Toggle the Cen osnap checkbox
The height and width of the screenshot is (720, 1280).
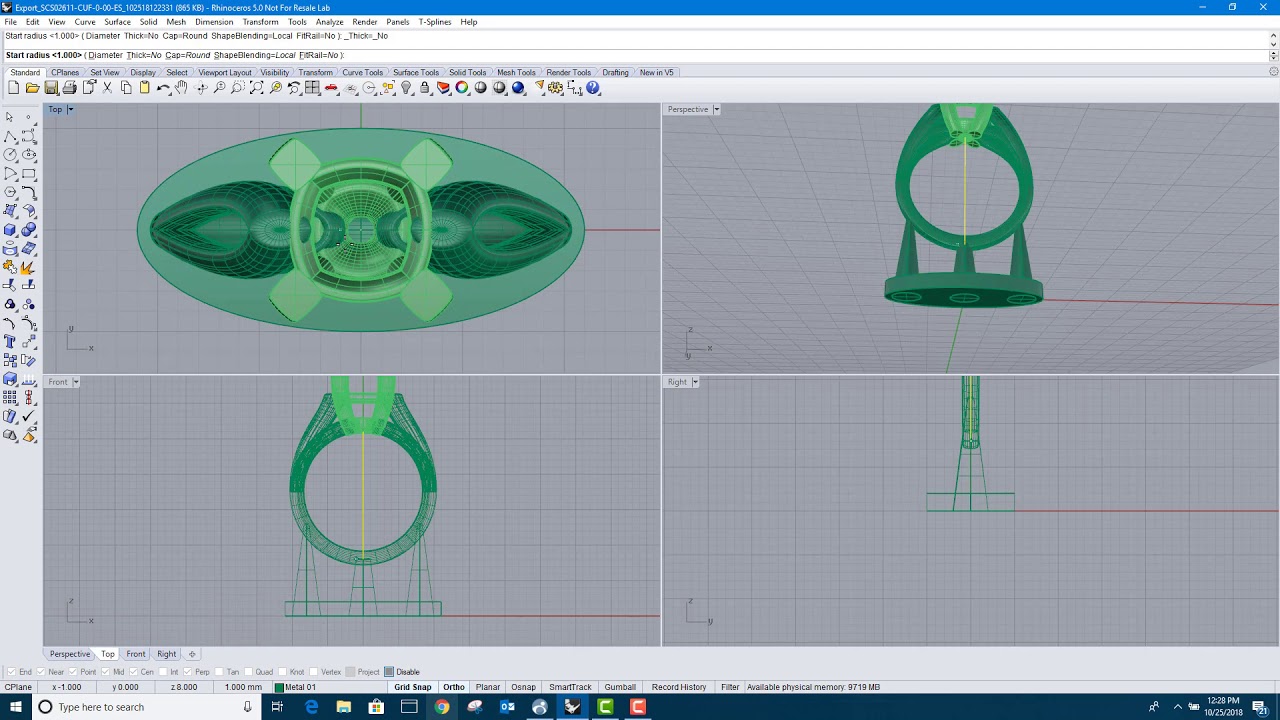tap(133, 672)
